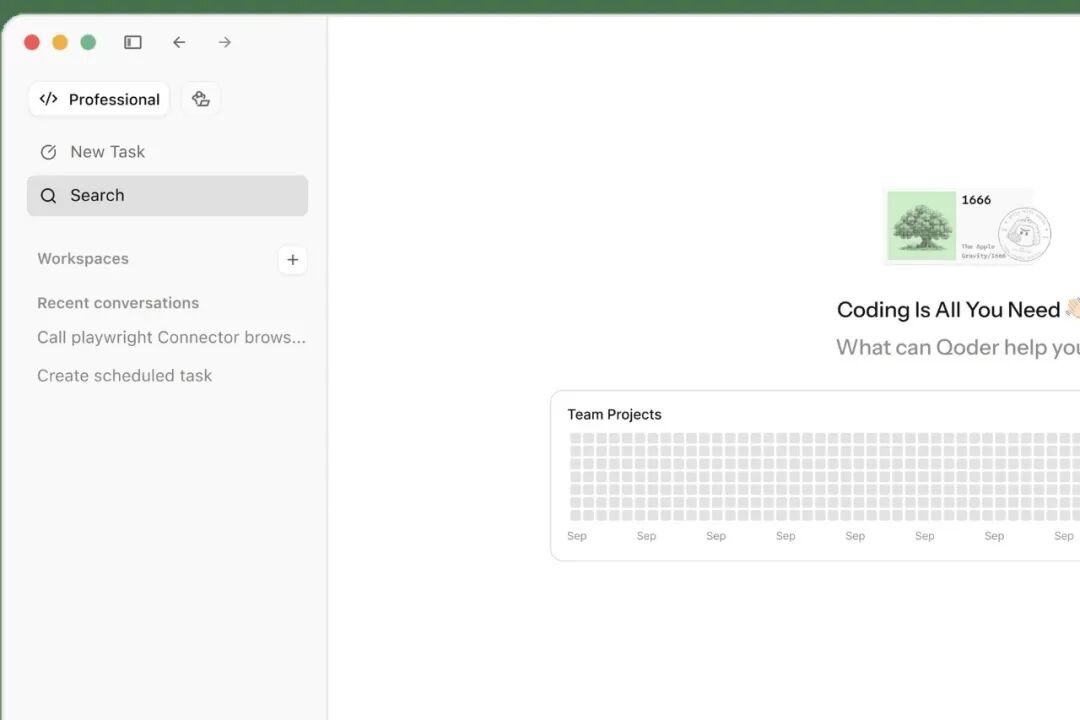Go forward with the right arrow
This screenshot has height=720, width=1080.
(x=225, y=43)
